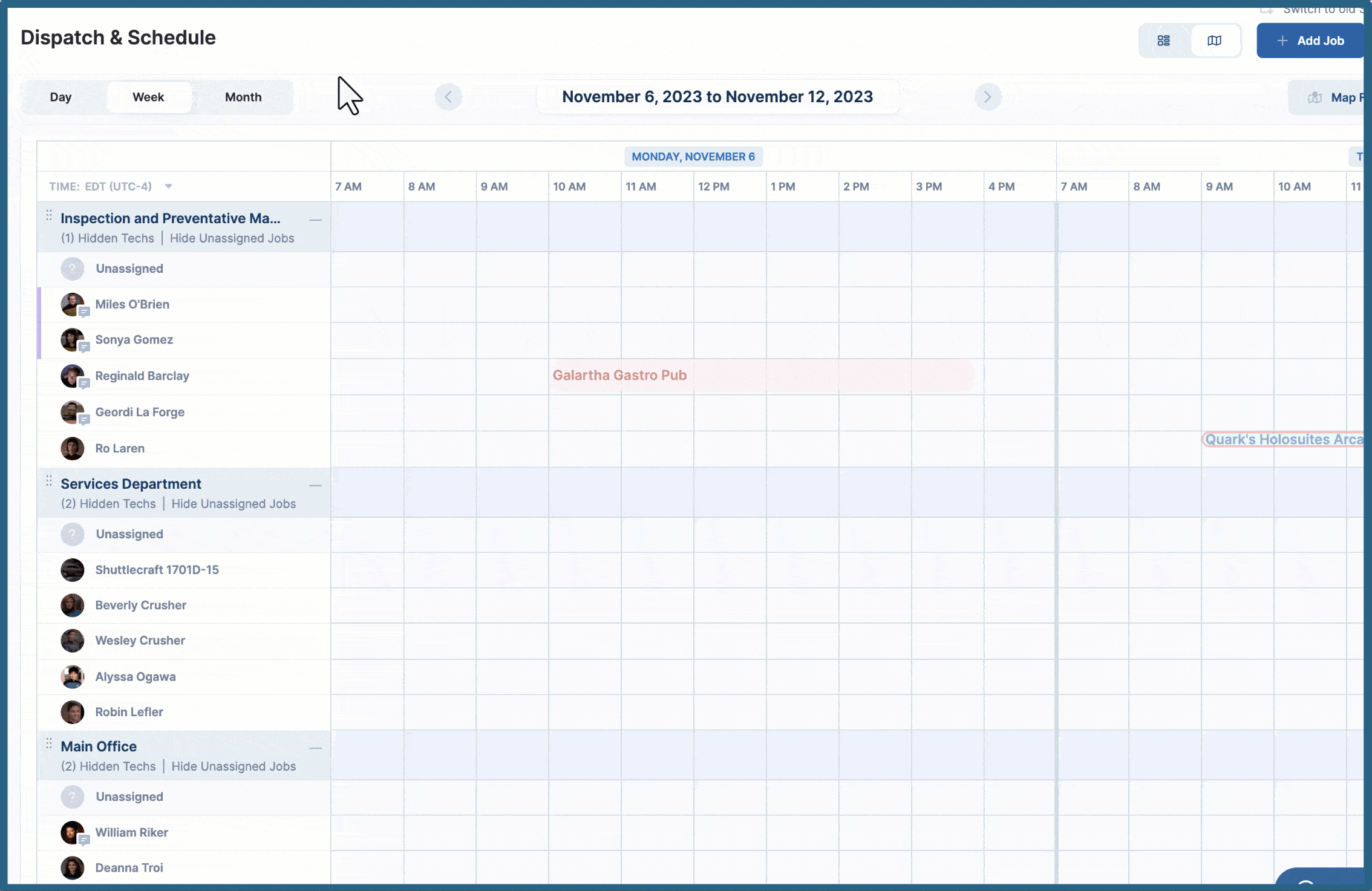Viewport: 1372px width, 891px height.
Task: Hide Unassigned Jobs in Services Department
Action: [x=234, y=504]
